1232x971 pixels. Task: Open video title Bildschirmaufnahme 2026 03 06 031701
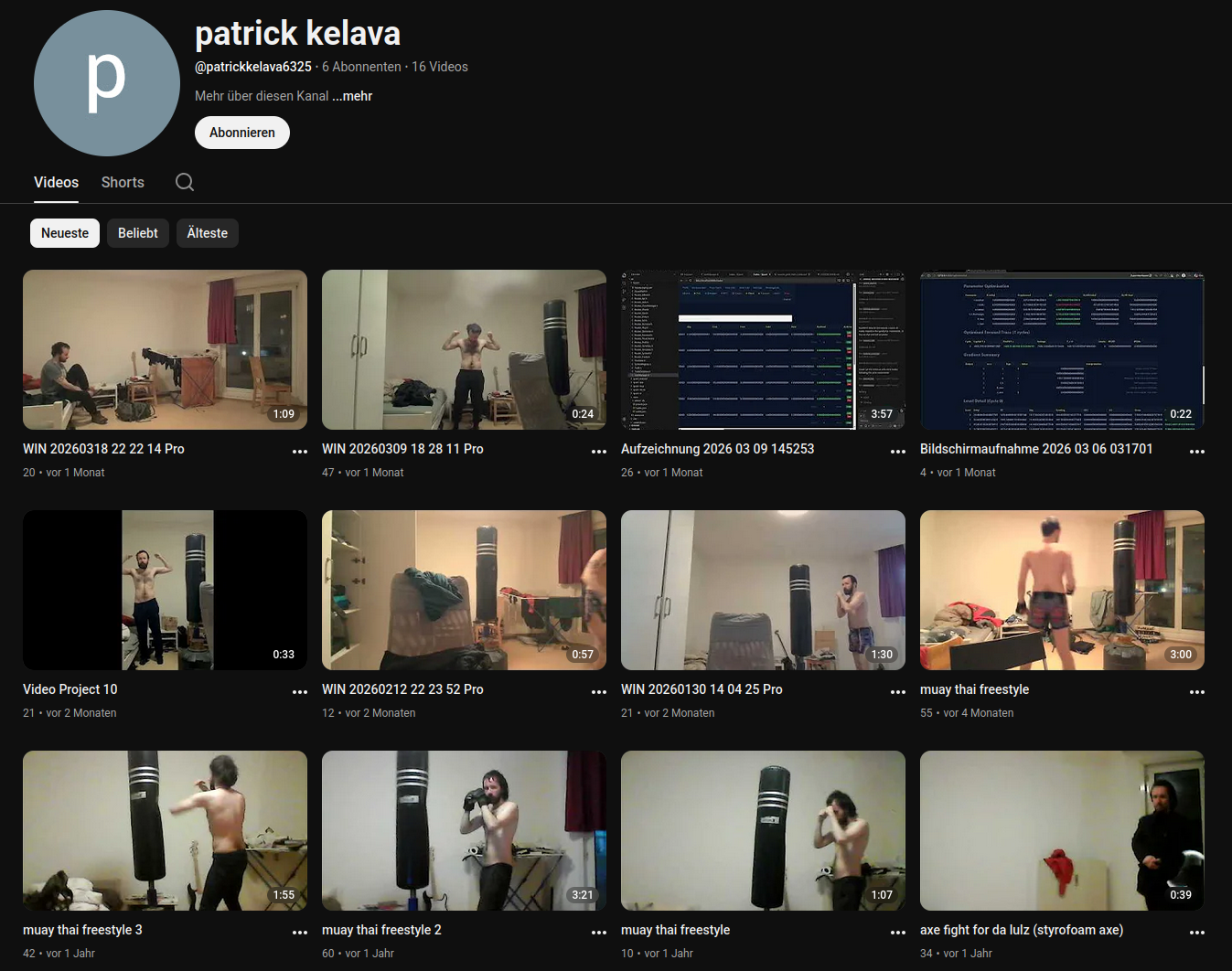click(1036, 449)
